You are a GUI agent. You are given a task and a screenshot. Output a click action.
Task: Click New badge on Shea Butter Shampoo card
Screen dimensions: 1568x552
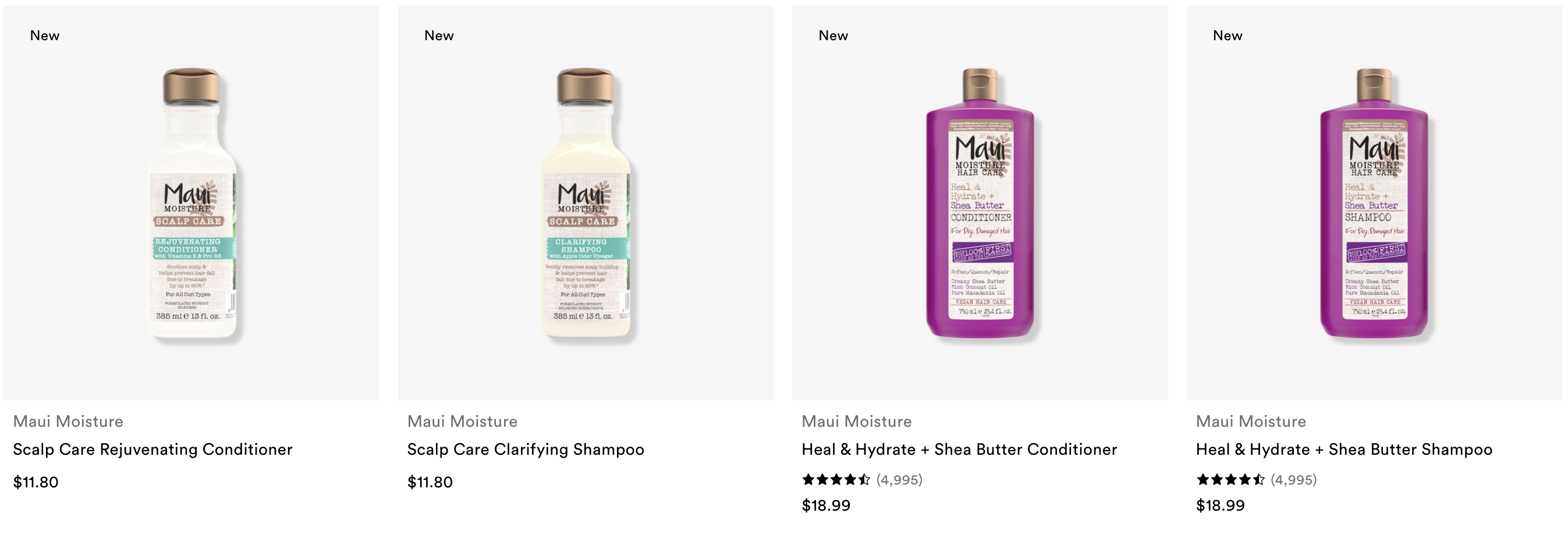click(x=1228, y=36)
